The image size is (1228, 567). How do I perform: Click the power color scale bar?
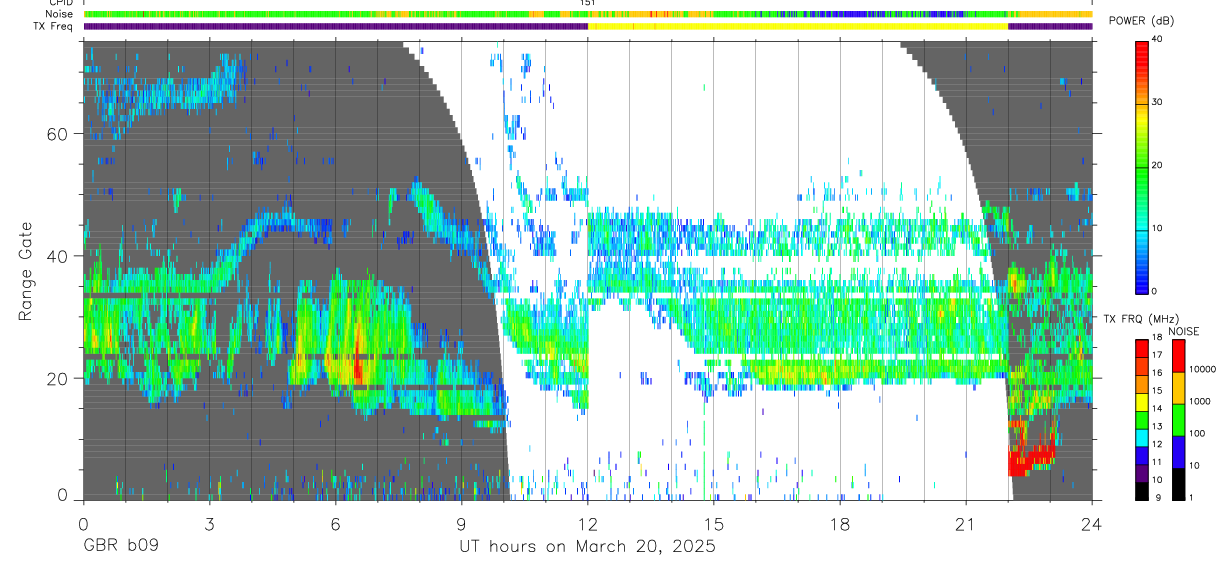(x=1142, y=166)
